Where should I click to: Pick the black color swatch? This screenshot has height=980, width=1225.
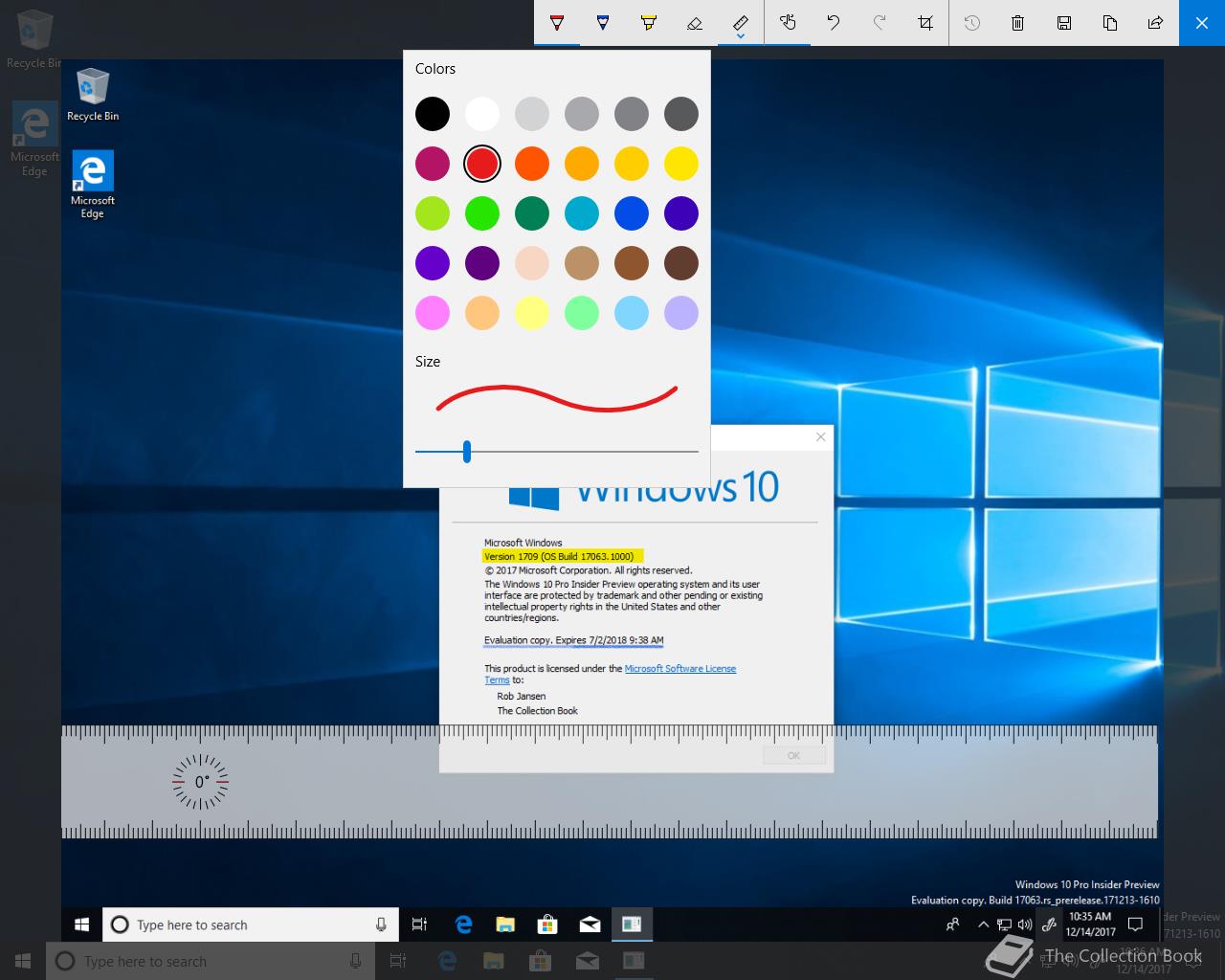pyautogui.click(x=433, y=114)
